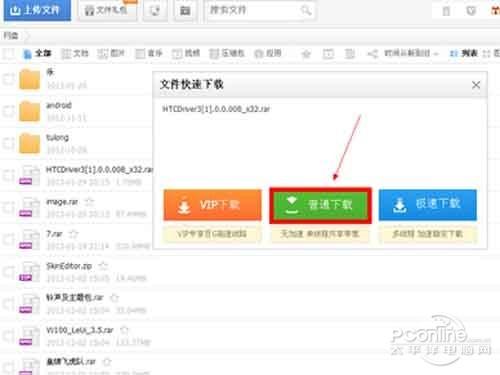
Task: Click the green 普通下载 normal download button
Action: click(320, 205)
